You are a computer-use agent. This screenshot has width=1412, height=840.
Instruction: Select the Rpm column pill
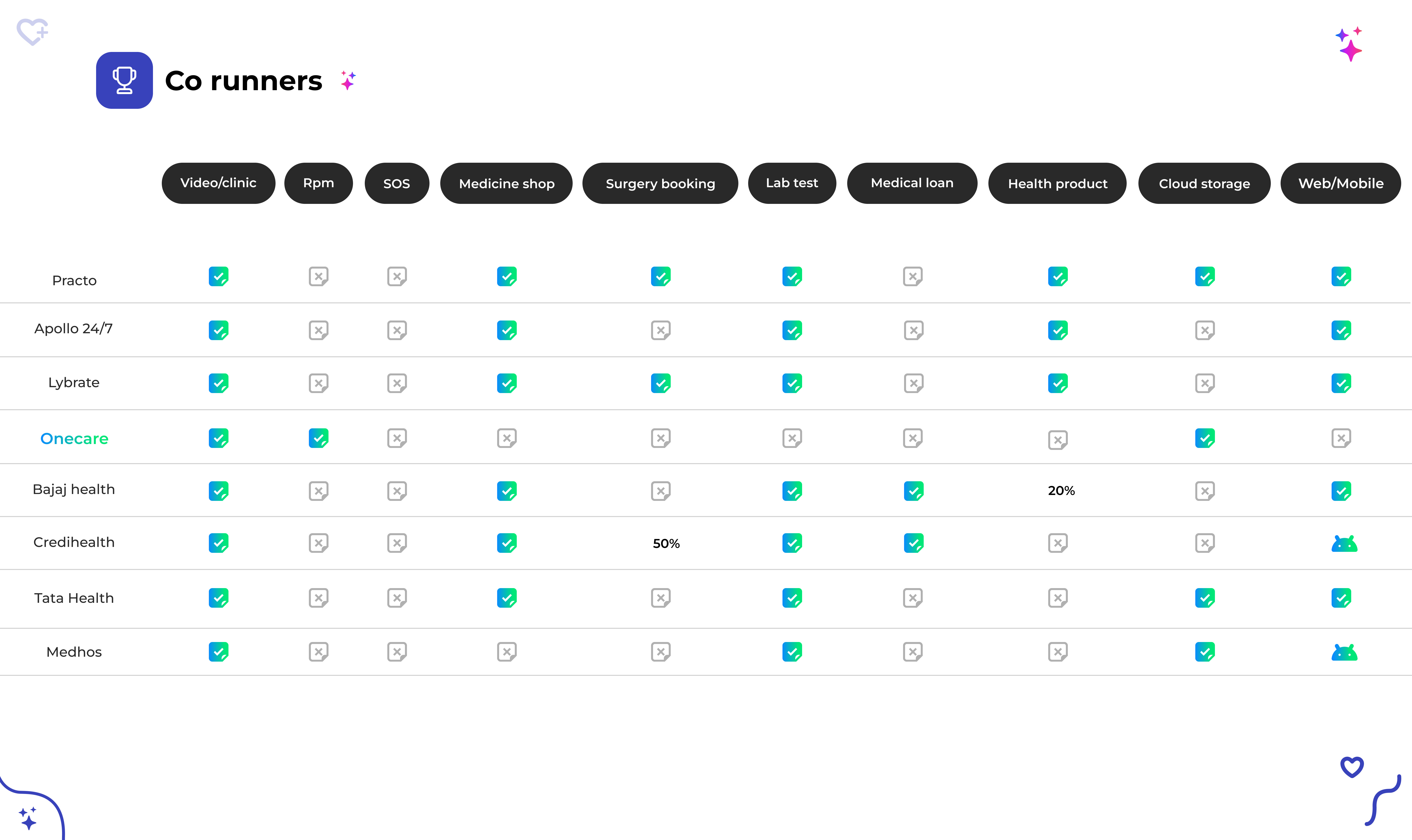319,183
